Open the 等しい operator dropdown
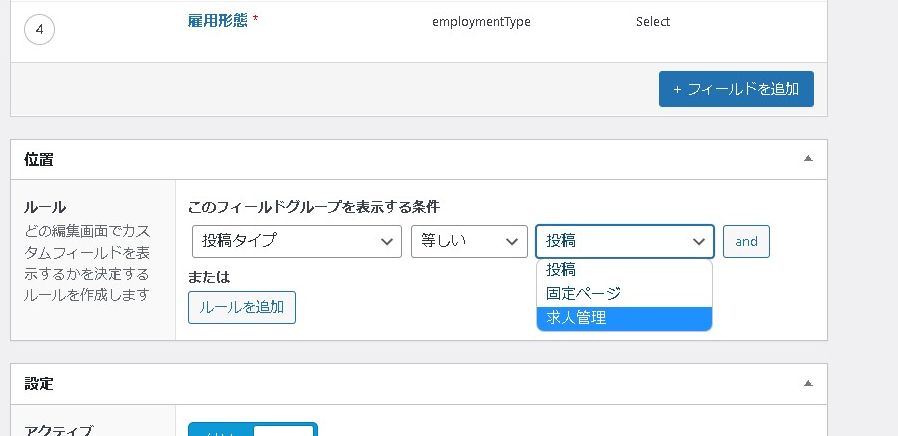 point(469,241)
